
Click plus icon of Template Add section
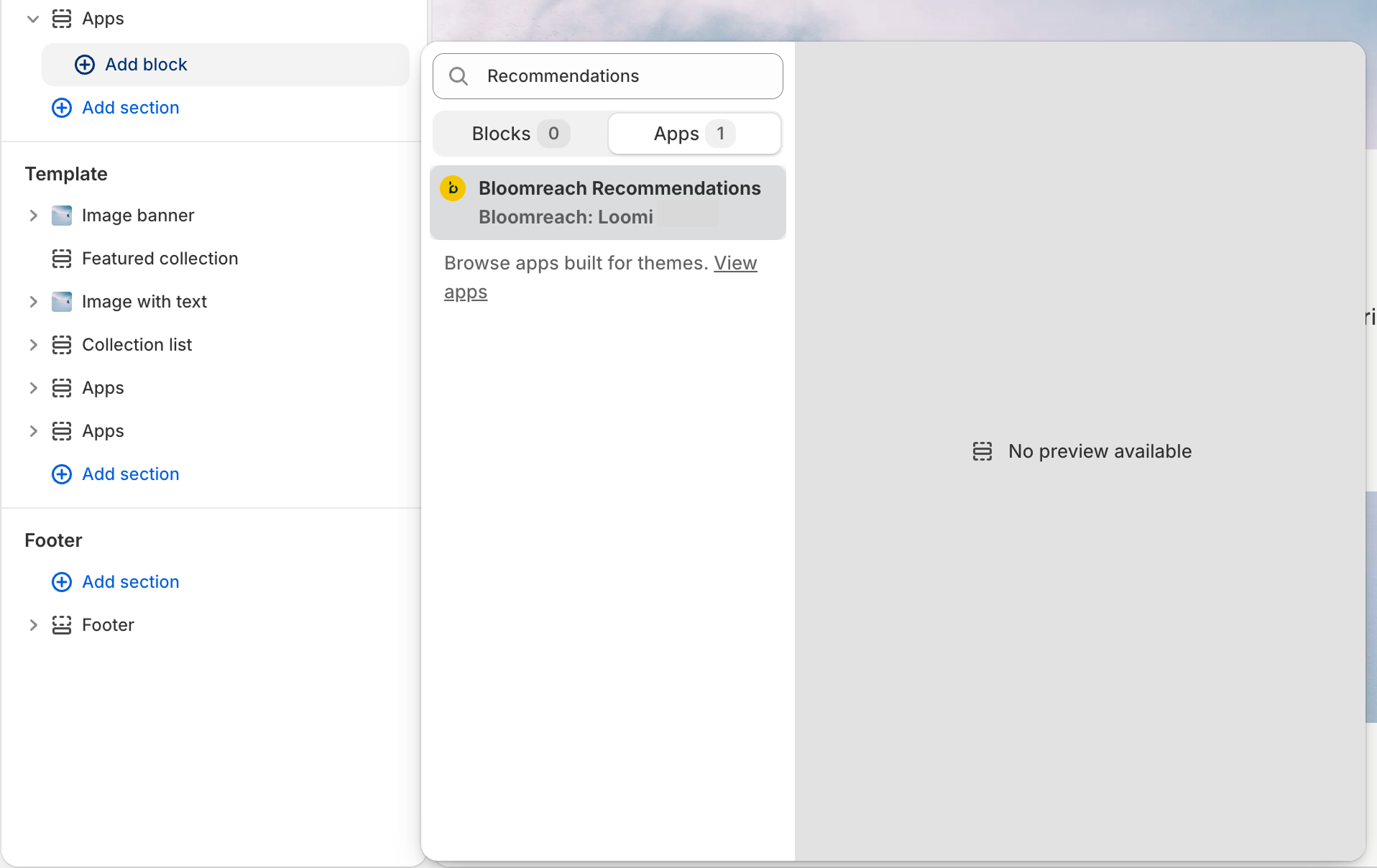pyautogui.click(x=62, y=474)
